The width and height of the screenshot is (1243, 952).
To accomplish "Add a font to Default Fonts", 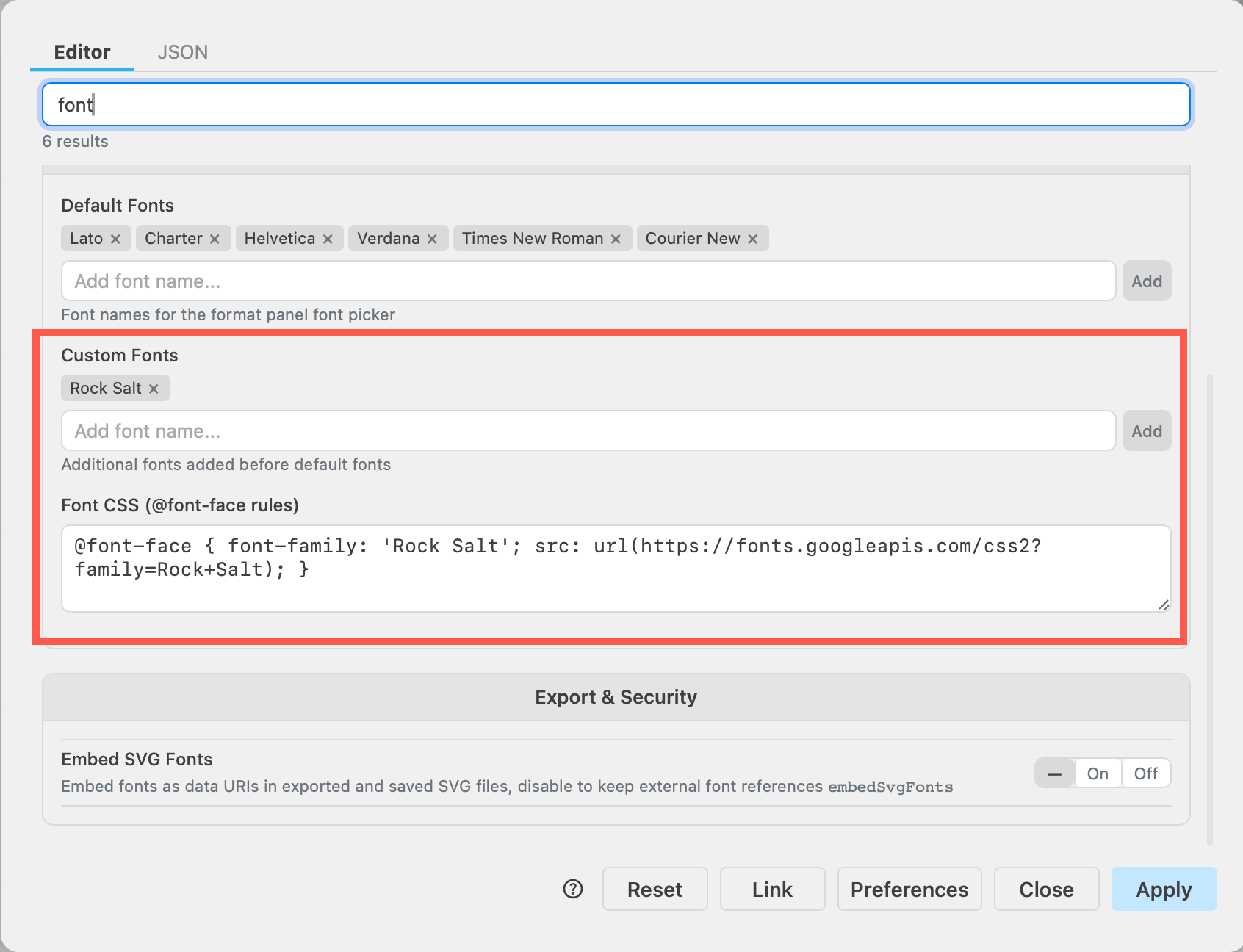I will [x=1147, y=281].
